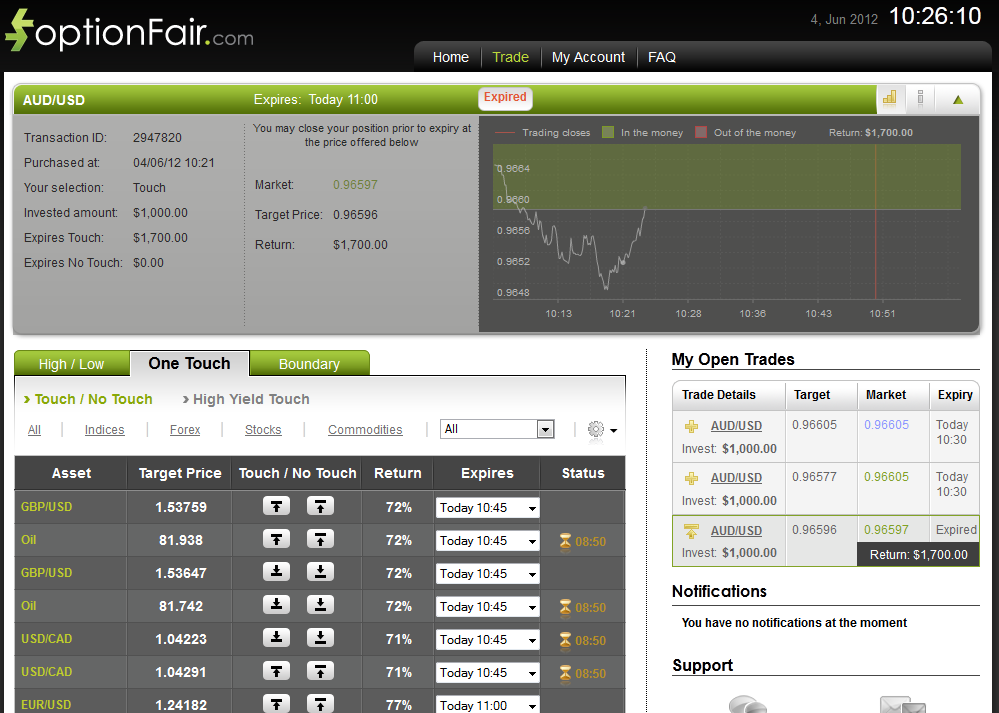Select the High Yield Touch option

coord(251,399)
